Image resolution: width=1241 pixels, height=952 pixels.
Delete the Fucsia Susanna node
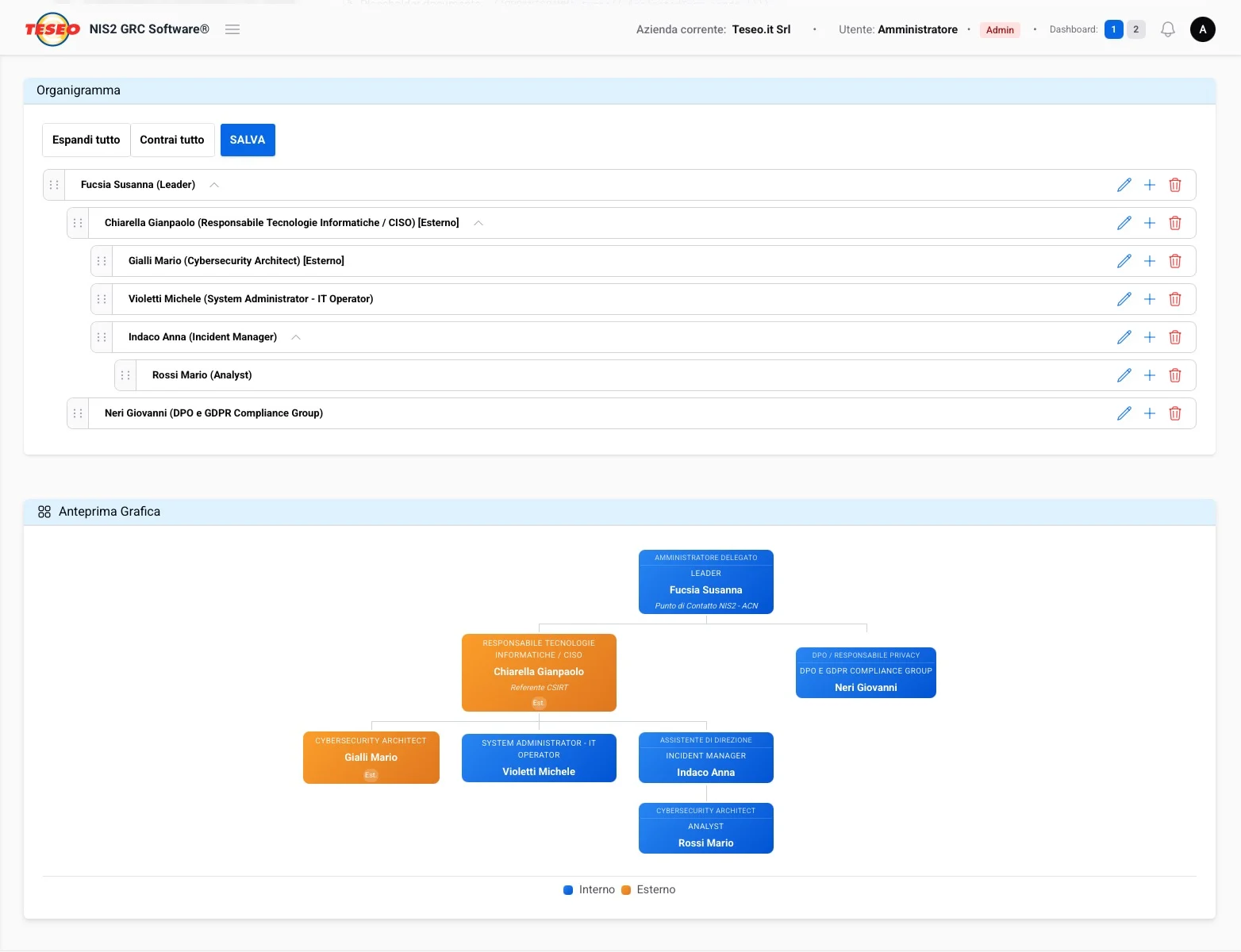(1175, 185)
